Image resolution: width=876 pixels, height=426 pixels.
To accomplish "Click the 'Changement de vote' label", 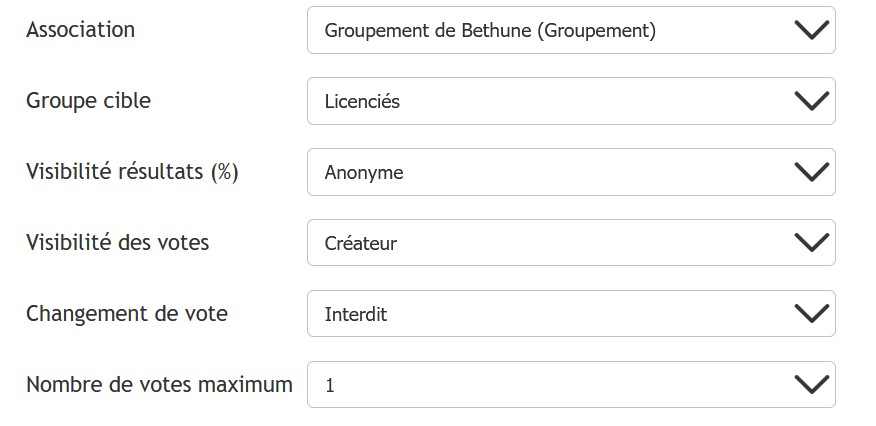I will (x=127, y=314).
